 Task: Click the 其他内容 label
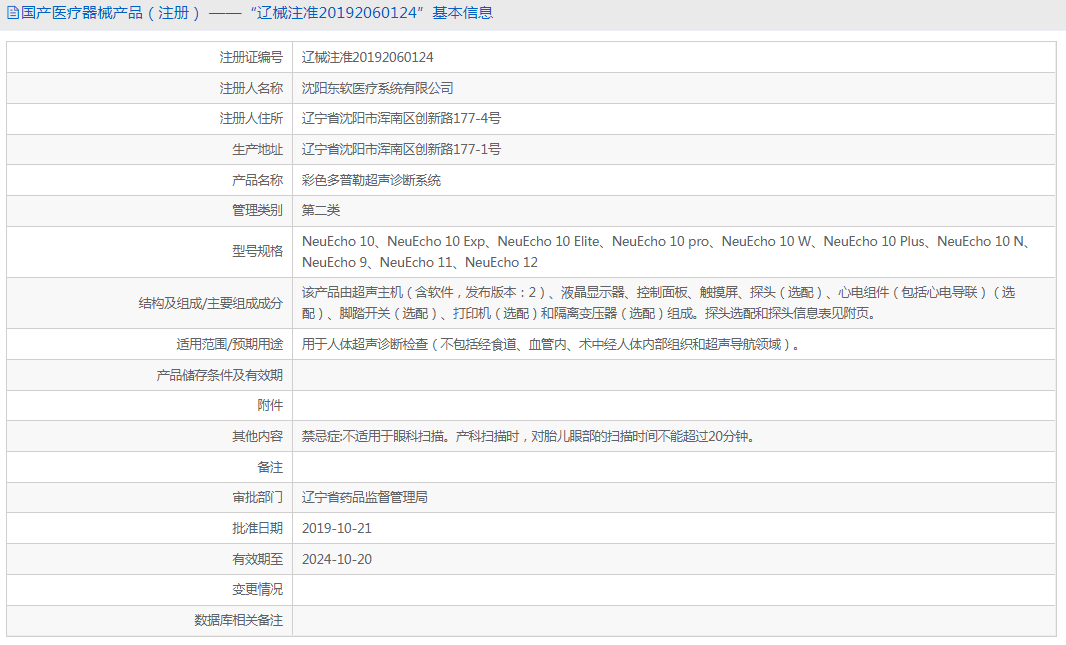(x=257, y=436)
